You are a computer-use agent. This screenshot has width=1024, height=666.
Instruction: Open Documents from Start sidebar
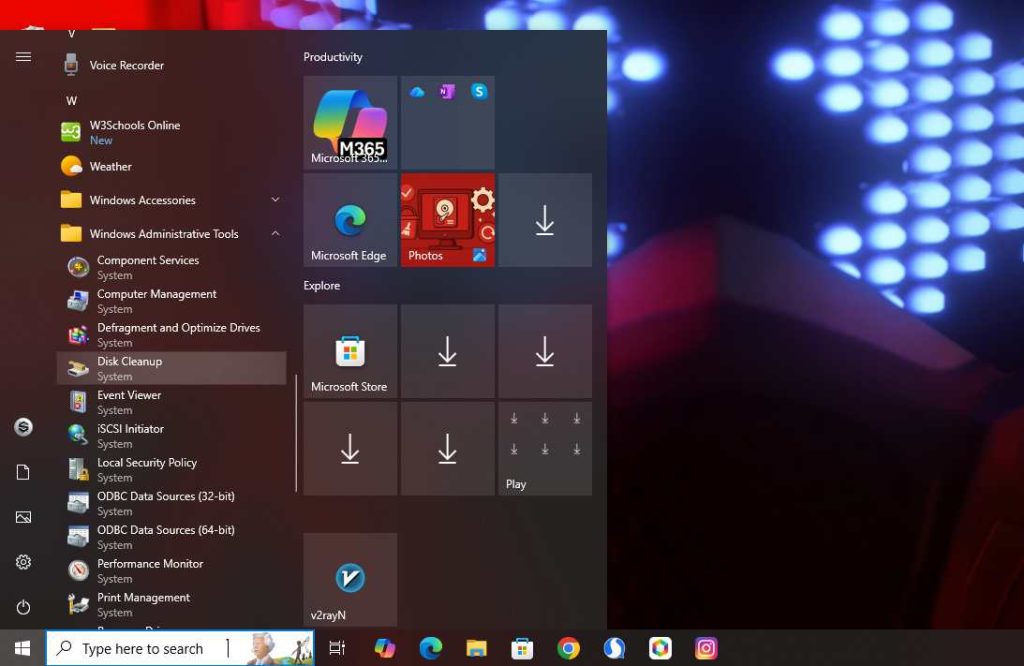pos(24,472)
